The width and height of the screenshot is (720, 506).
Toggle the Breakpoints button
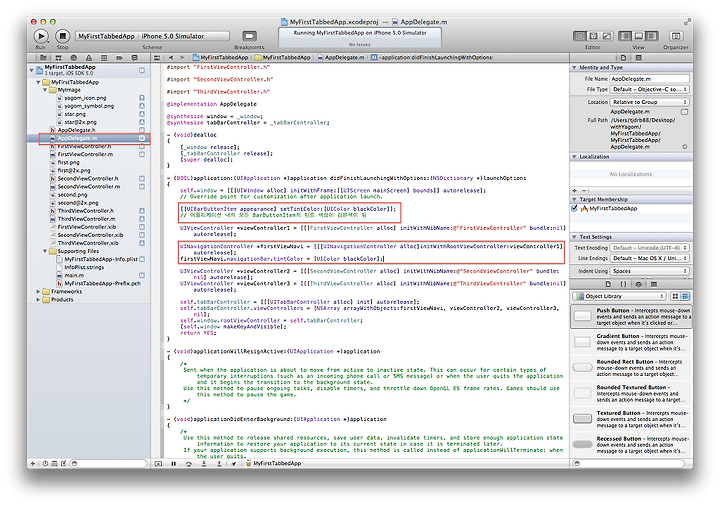(249, 36)
